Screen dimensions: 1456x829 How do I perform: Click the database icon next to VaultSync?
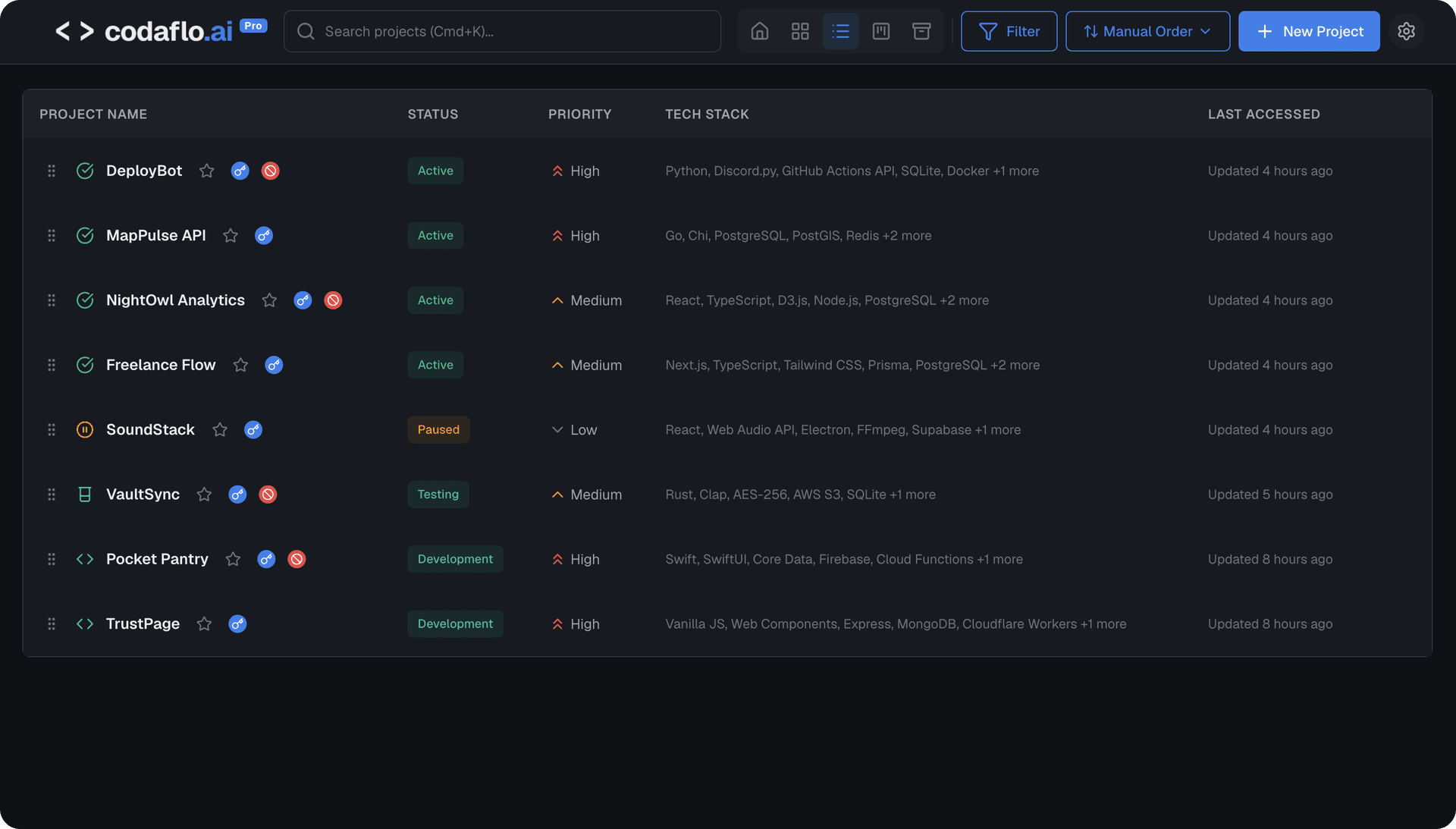pos(84,495)
